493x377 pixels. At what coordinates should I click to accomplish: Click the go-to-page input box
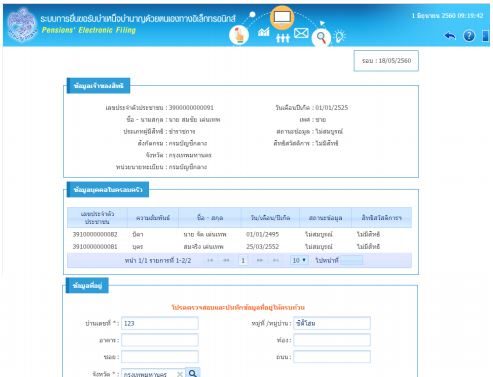(352, 260)
